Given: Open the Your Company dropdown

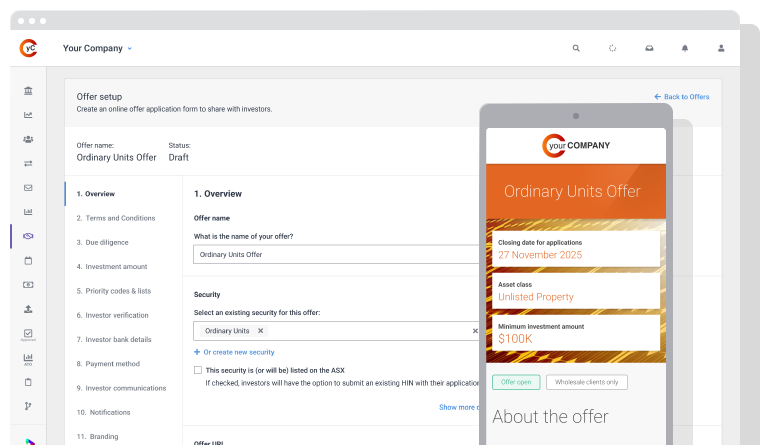Looking at the screenshot, I should coord(97,48).
